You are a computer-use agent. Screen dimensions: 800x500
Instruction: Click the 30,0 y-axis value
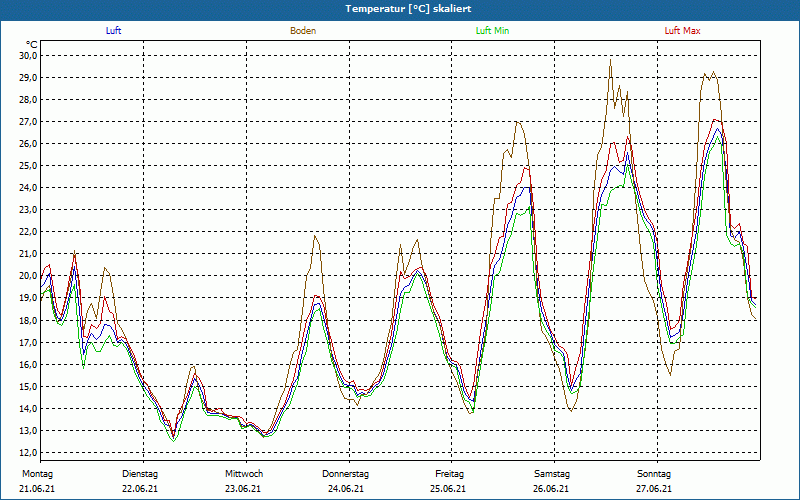(x=29, y=55)
